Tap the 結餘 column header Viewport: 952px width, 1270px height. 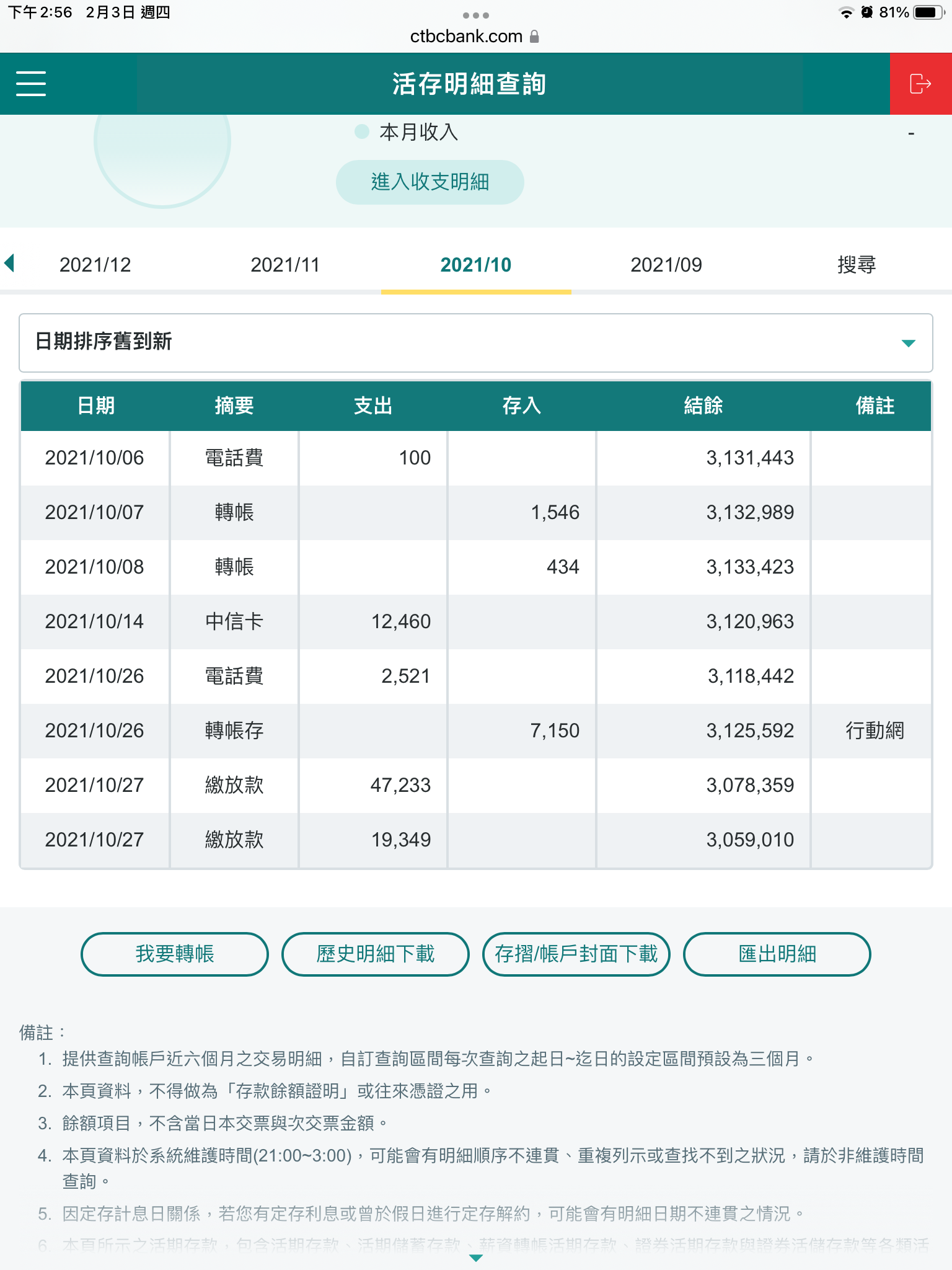coord(703,406)
